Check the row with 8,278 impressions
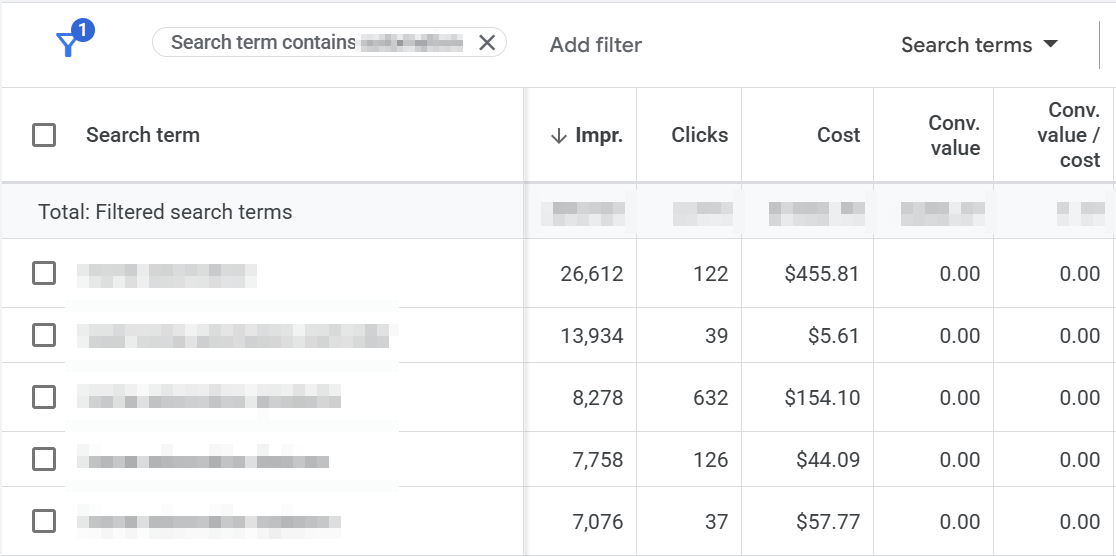 click(x=44, y=397)
